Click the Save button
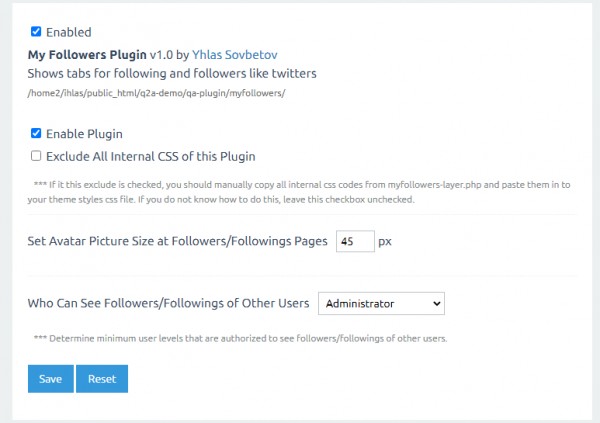This screenshot has width=600, height=423. click(x=50, y=379)
